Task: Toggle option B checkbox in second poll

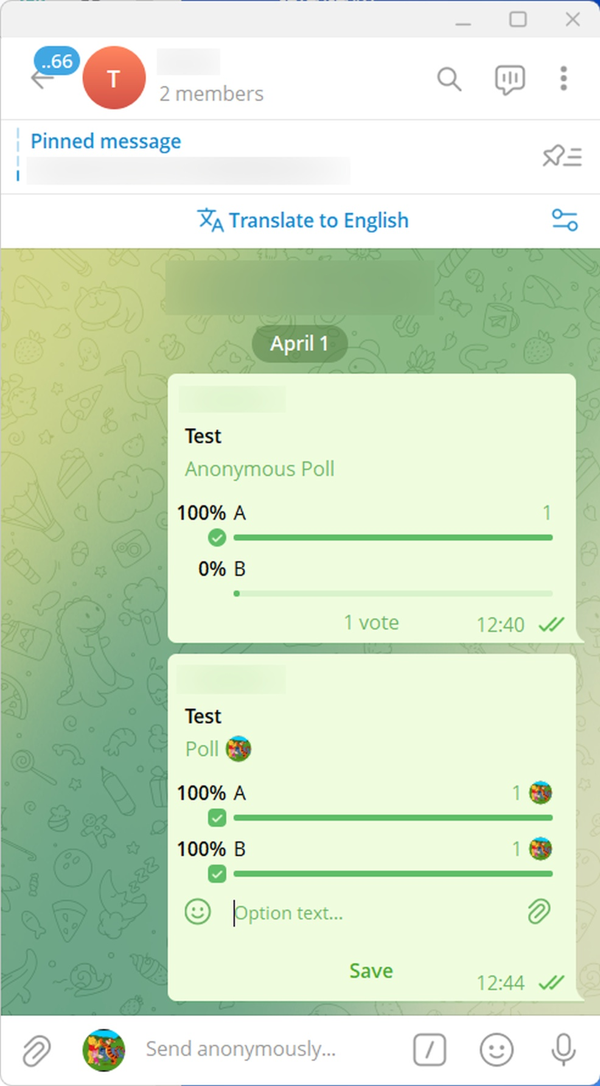Action: coord(217,874)
